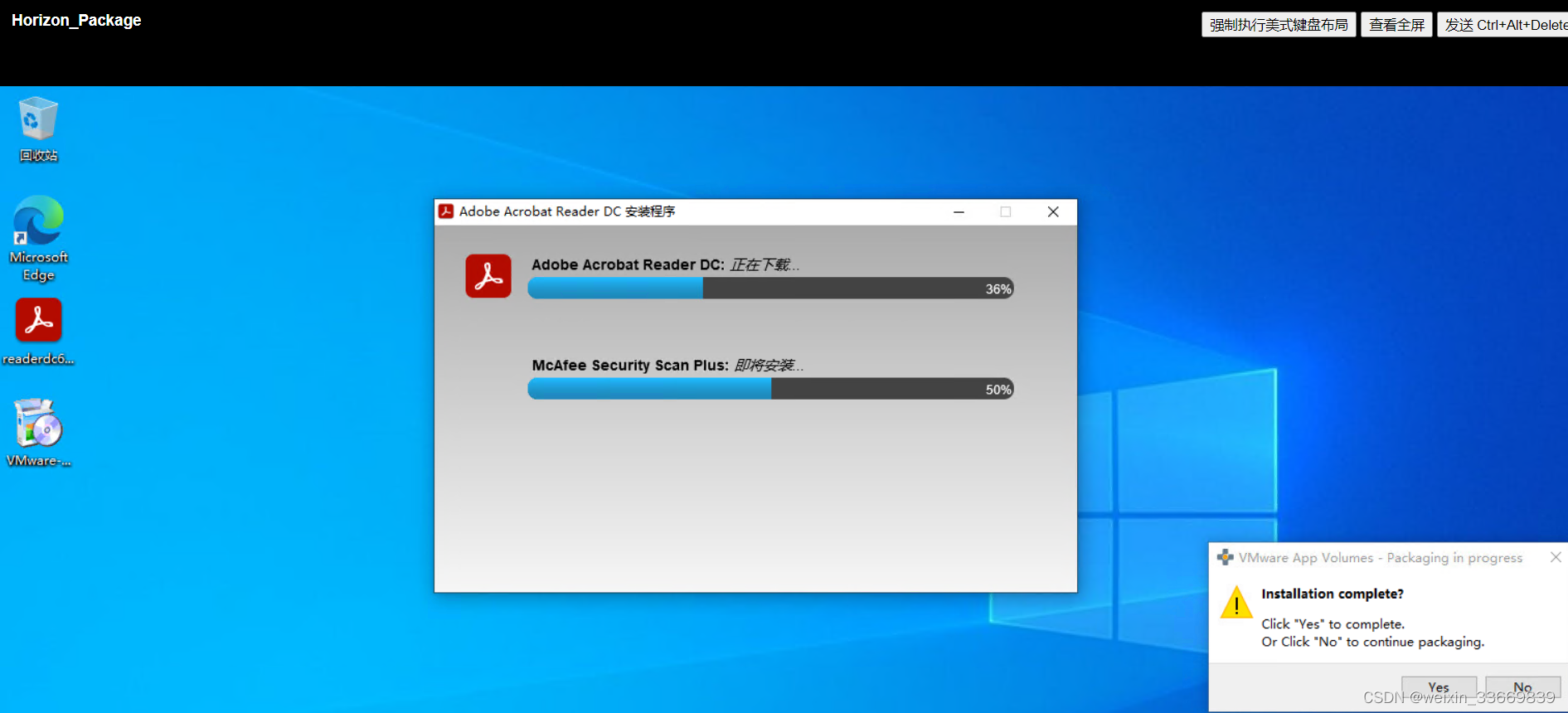Image resolution: width=1568 pixels, height=713 pixels.
Task: Click the view fullscreen button
Action: (x=1396, y=25)
